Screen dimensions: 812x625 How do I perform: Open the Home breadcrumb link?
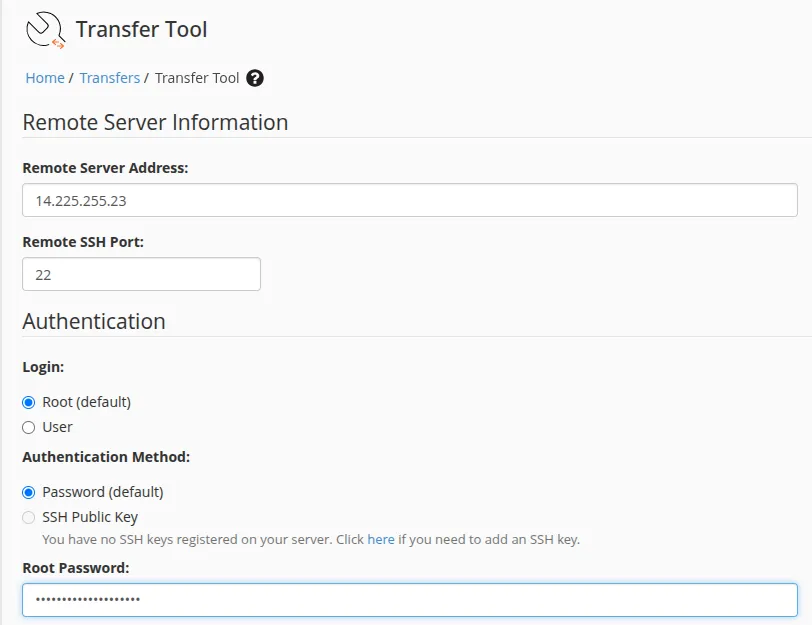(44, 77)
